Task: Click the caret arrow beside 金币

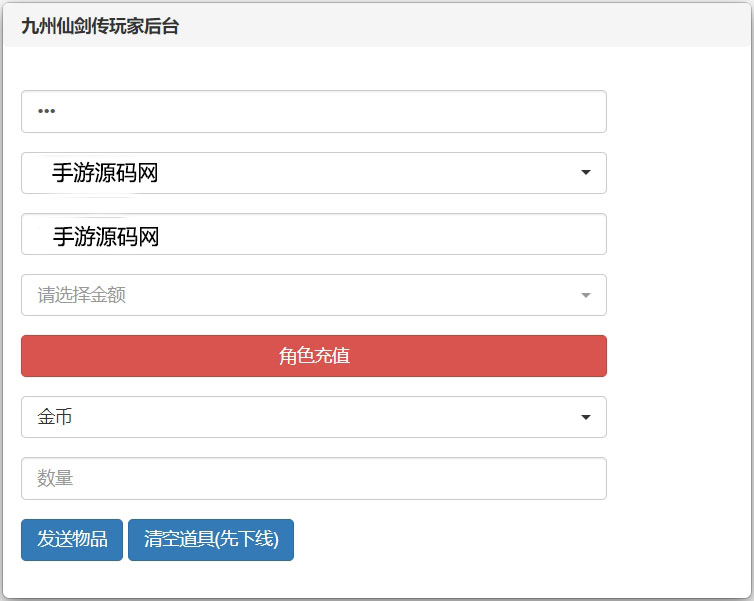Action: pyautogui.click(x=586, y=417)
